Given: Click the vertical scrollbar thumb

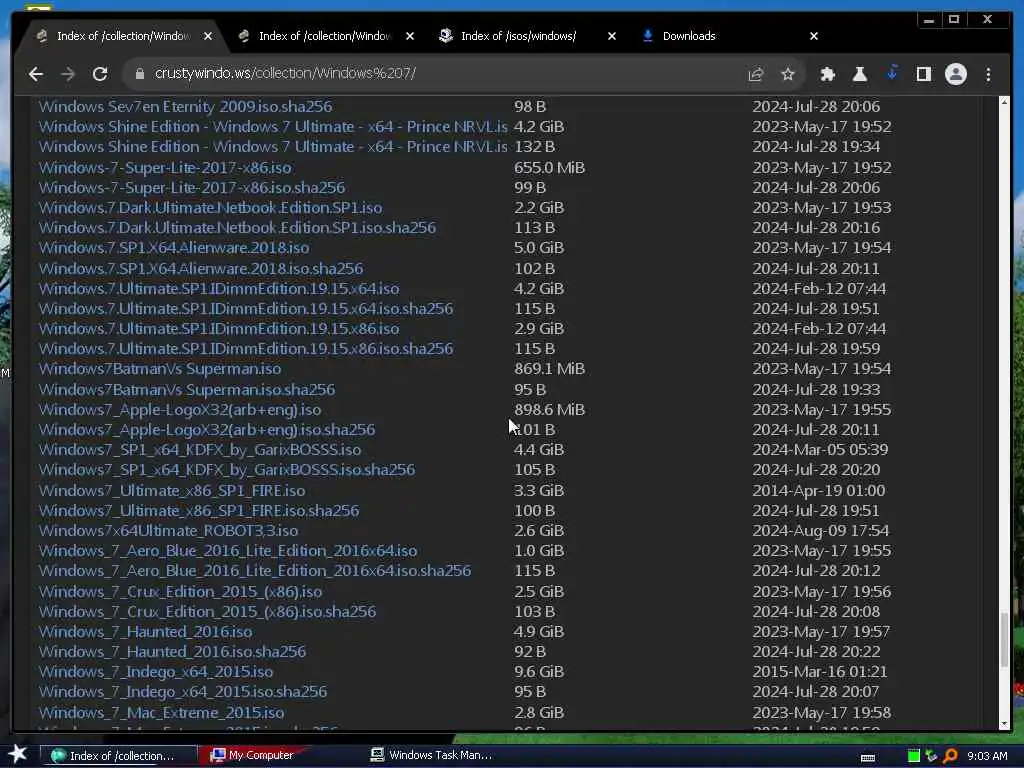Looking at the screenshot, I should click(1004, 639).
